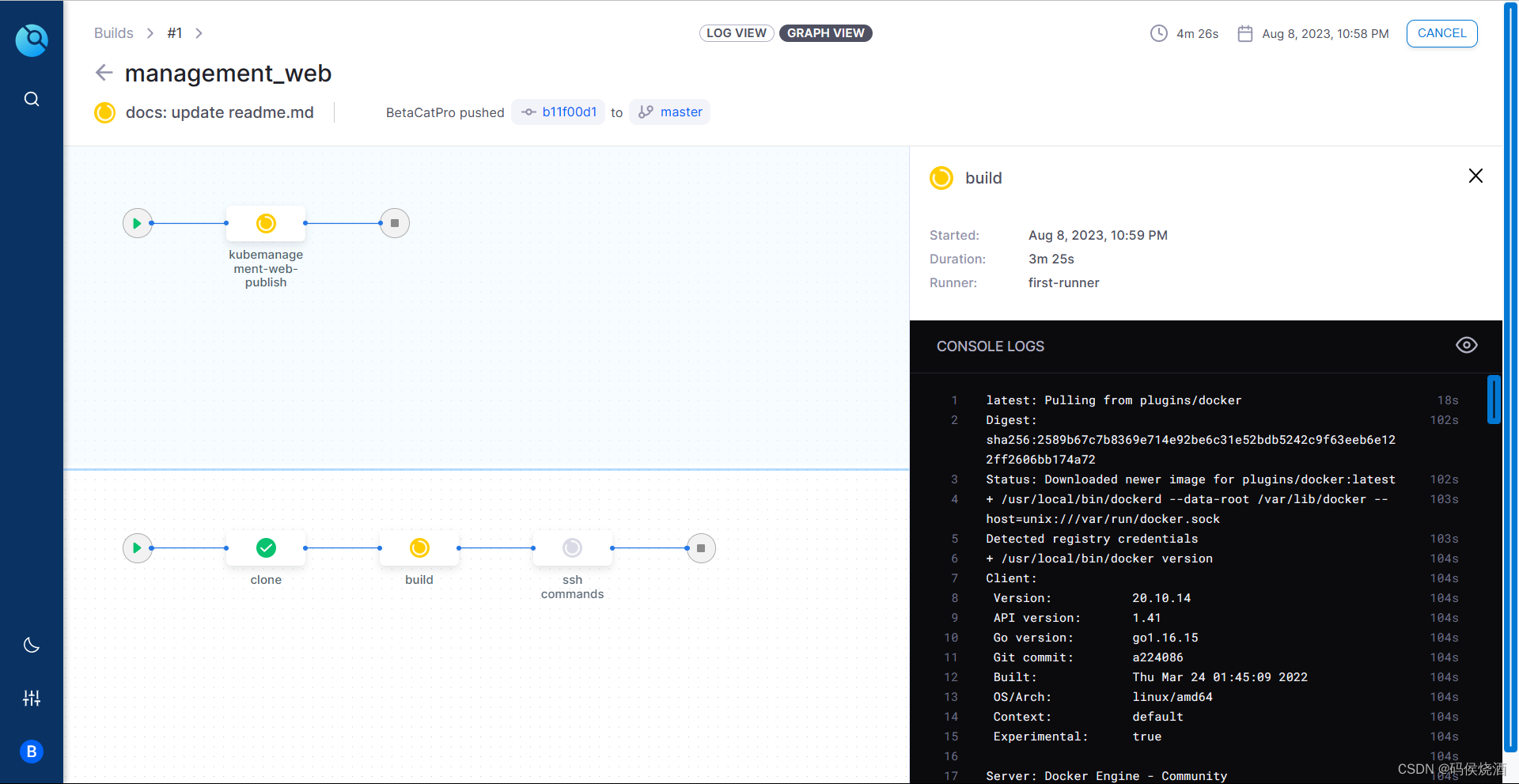The height and width of the screenshot is (784, 1519).
Task: Click log line 'Go version: go1.16.15'
Action: click(1096, 638)
